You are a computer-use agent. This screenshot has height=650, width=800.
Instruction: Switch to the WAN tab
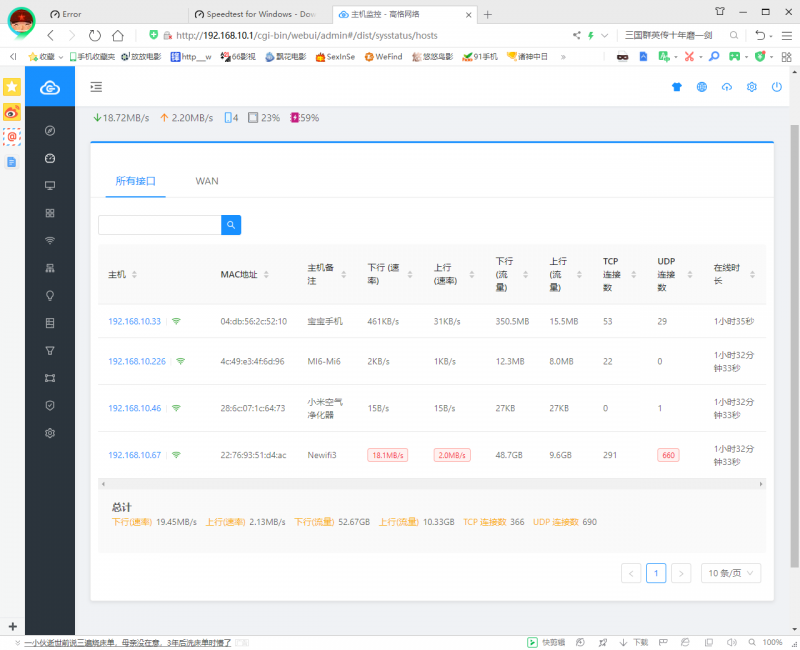click(x=207, y=181)
